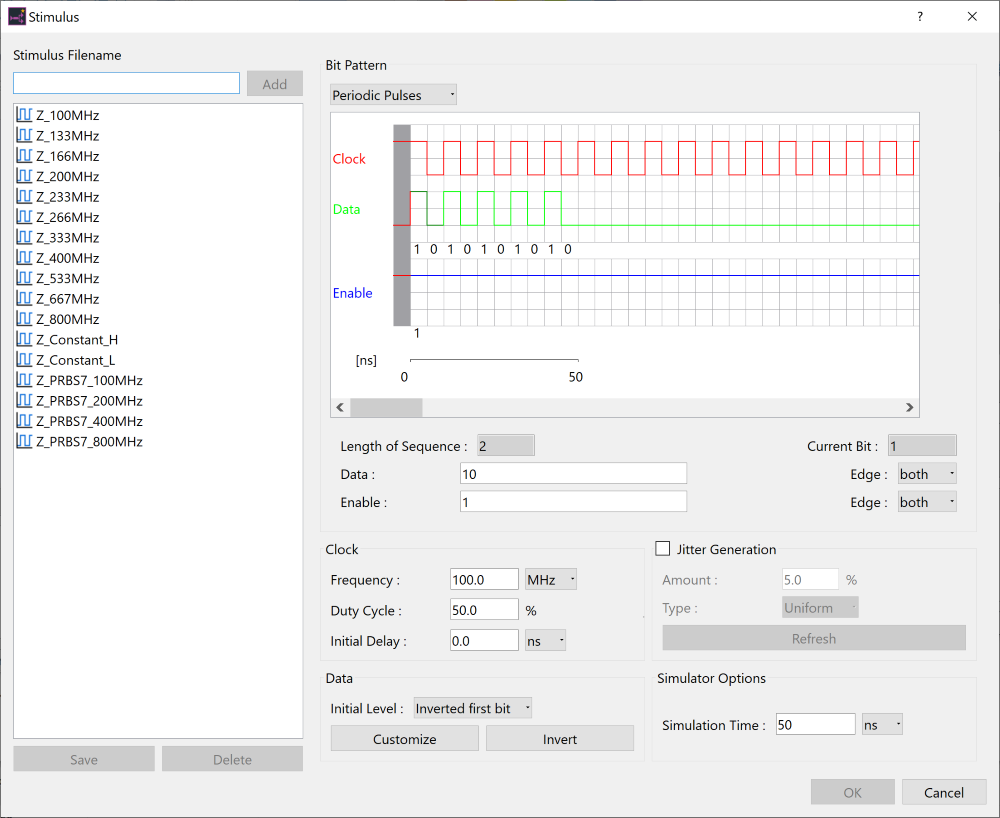
Task: Click the Z_Constant_H waveform icon
Action: coord(25,340)
